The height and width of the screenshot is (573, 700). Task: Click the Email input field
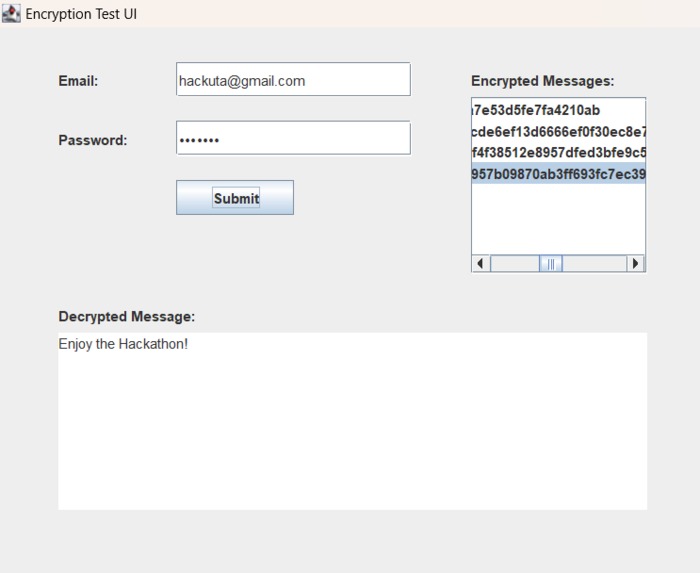coord(293,79)
